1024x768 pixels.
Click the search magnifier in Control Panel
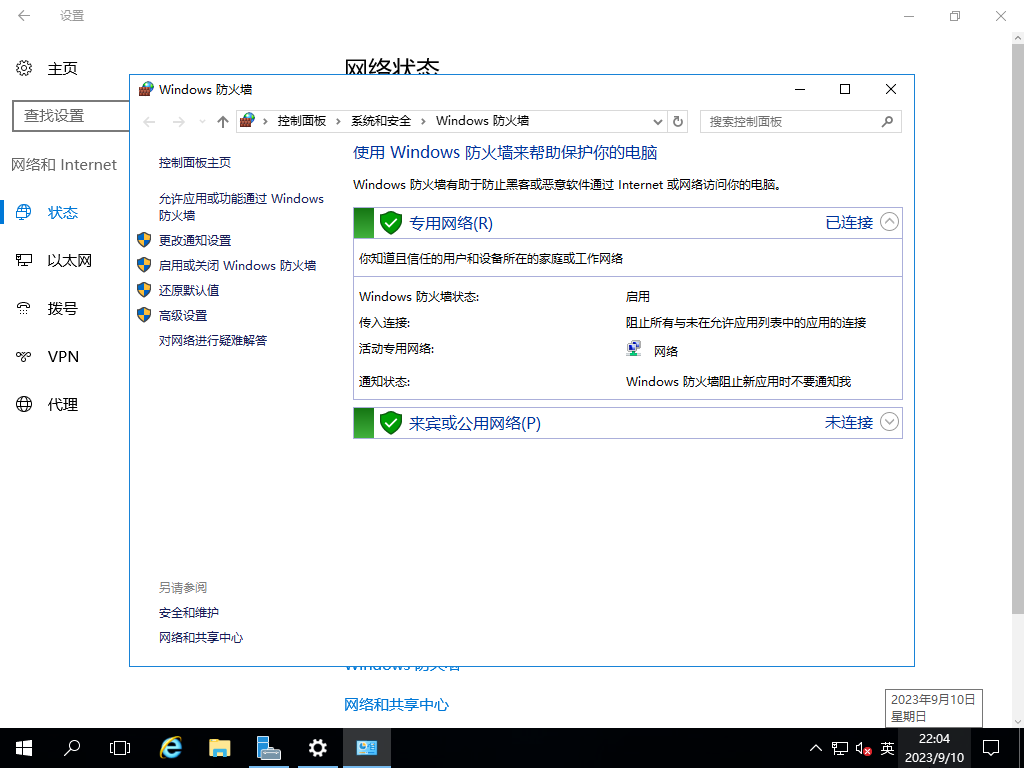887,121
